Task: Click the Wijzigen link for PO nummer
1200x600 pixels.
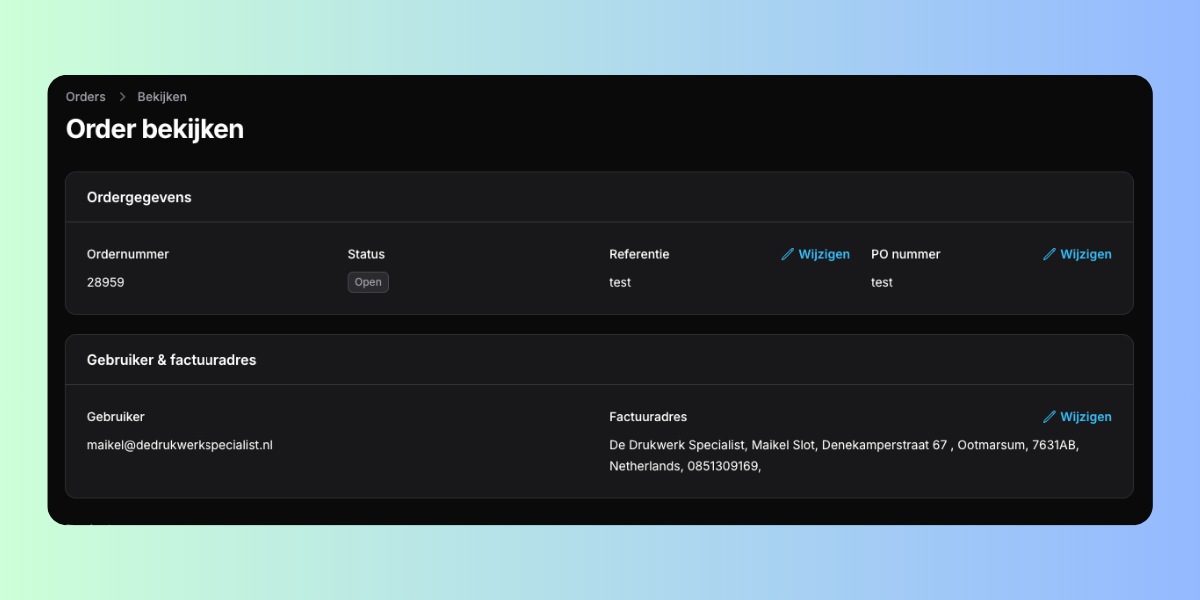Action: (x=1077, y=254)
